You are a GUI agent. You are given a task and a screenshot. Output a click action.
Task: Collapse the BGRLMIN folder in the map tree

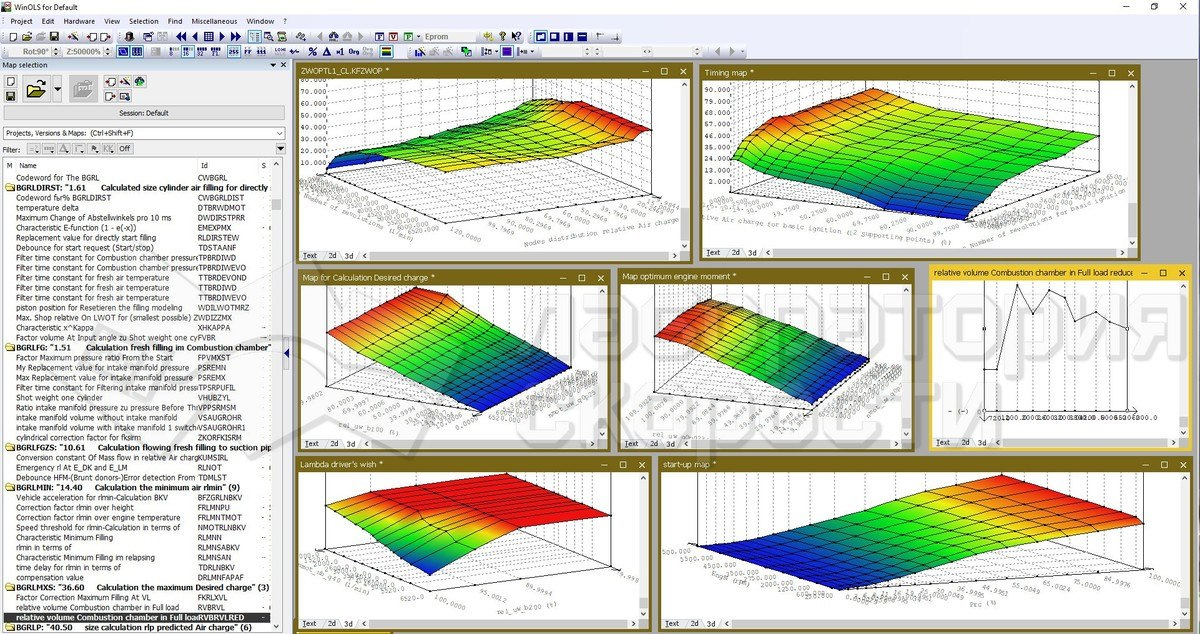tap(10, 487)
